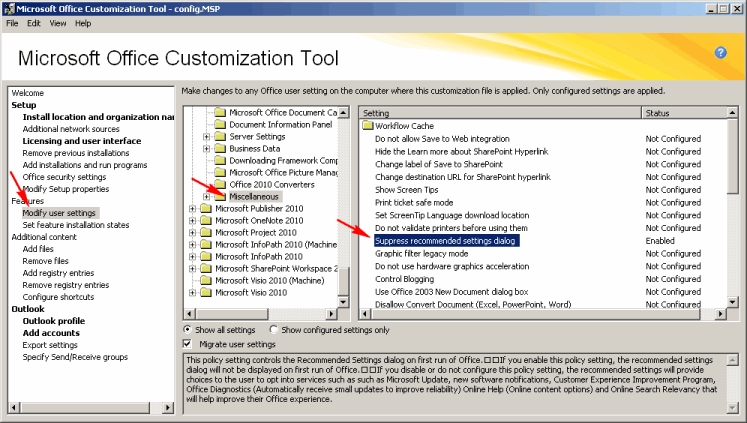
Task: Click the Microsoft Office Picture Manager folder icon
Action: 220,172
